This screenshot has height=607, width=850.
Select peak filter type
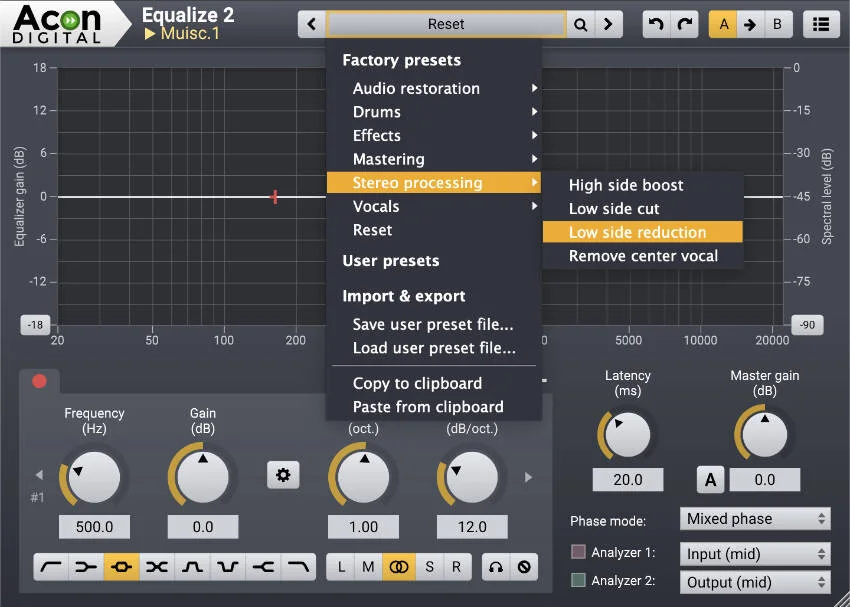(x=121, y=567)
